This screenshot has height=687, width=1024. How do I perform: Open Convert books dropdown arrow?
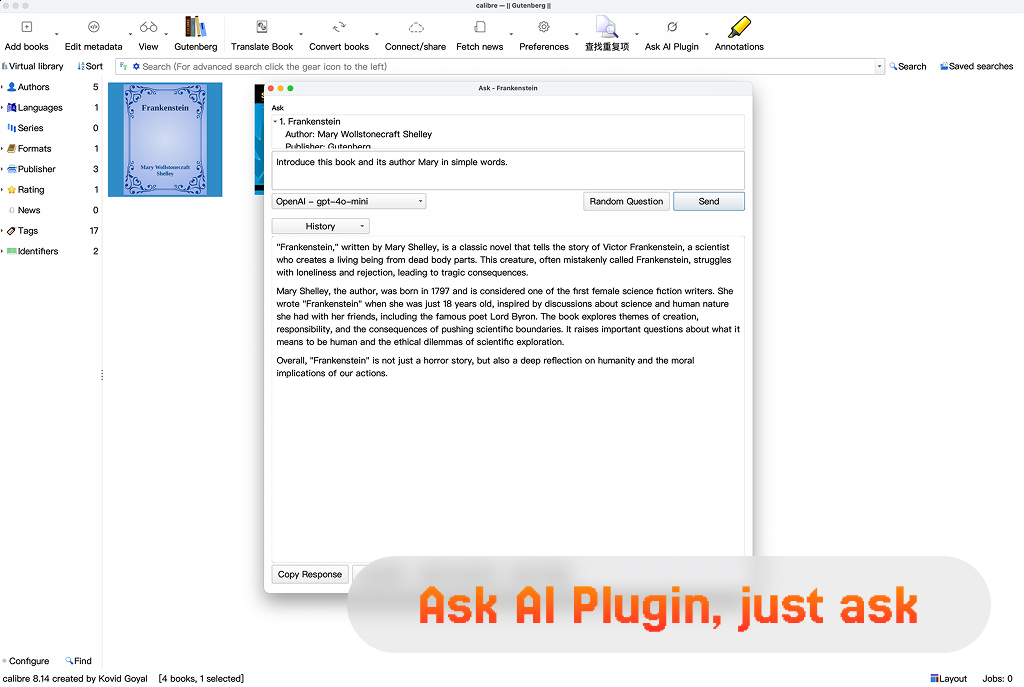[x=377, y=34]
